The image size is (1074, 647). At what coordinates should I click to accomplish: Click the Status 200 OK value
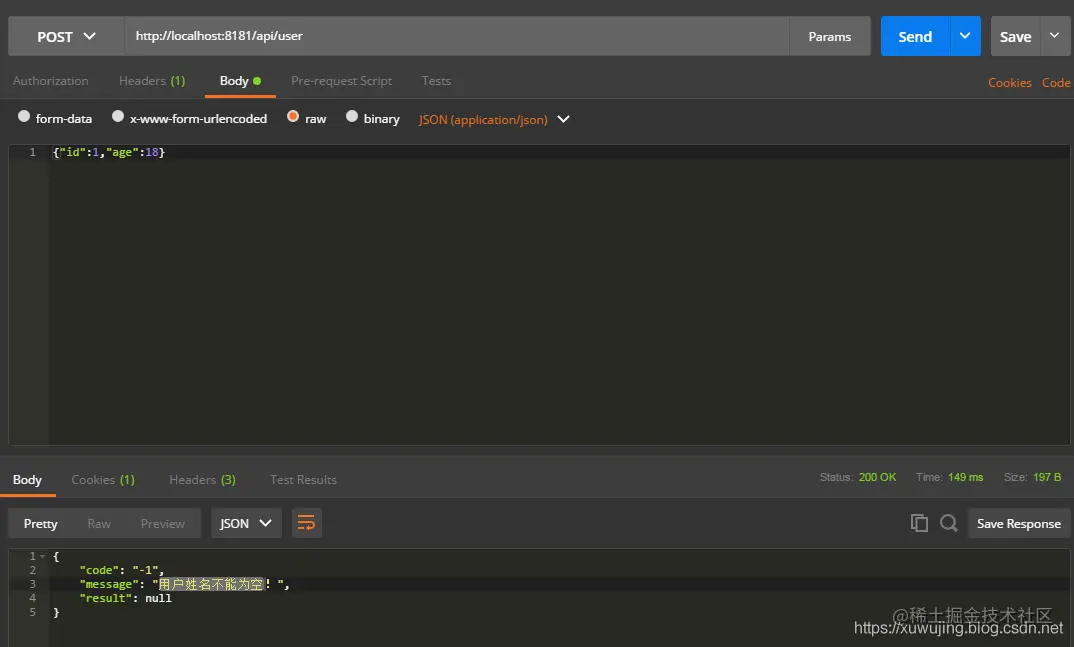point(877,477)
